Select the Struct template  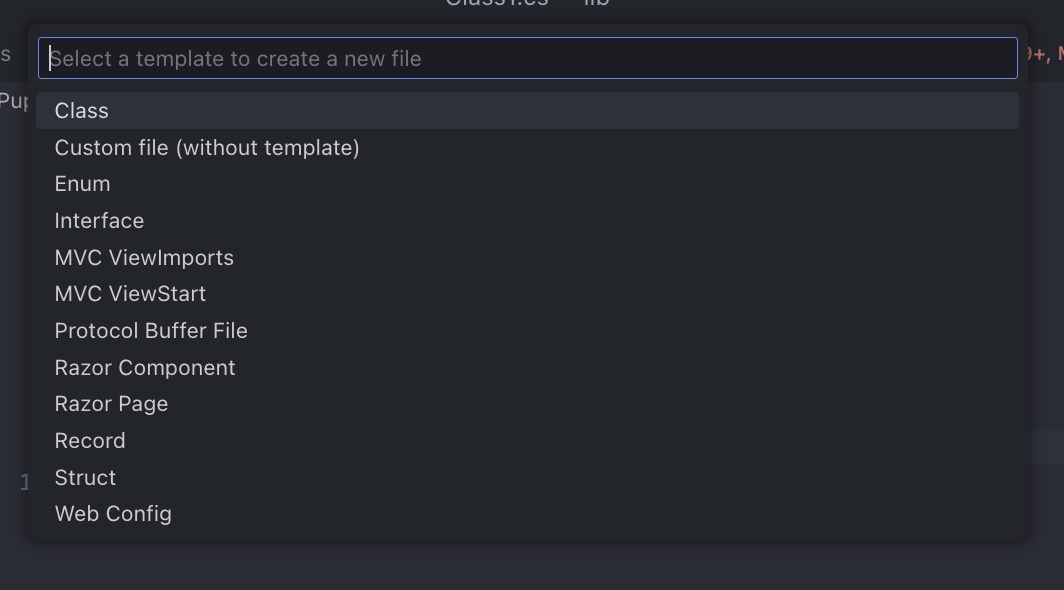[85, 477]
